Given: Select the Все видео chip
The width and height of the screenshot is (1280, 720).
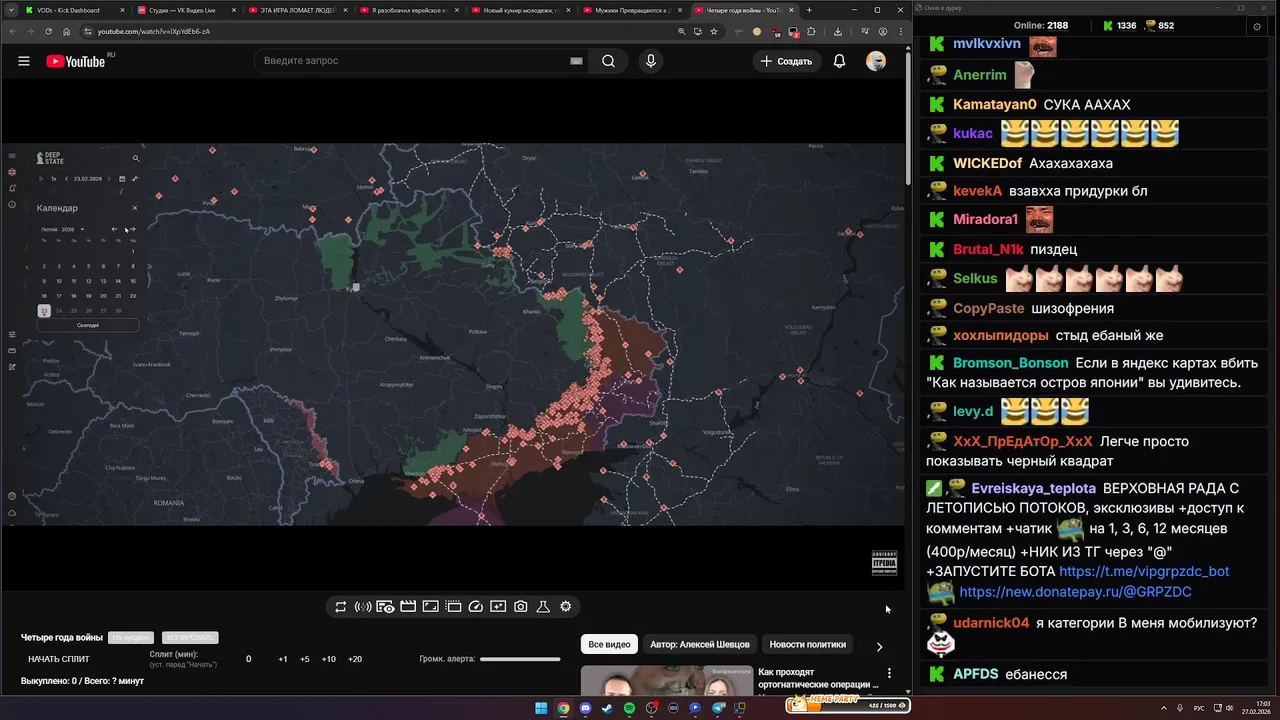Looking at the screenshot, I should pos(609,645).
